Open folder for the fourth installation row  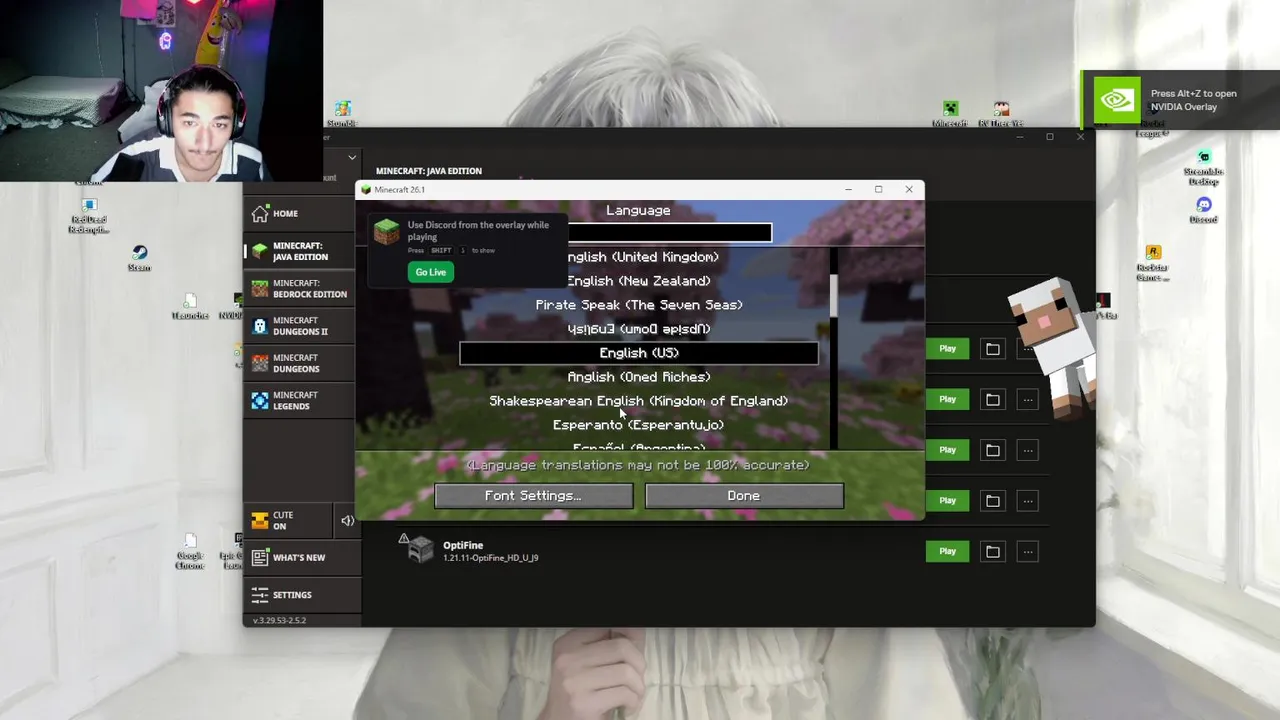point(992,500)
